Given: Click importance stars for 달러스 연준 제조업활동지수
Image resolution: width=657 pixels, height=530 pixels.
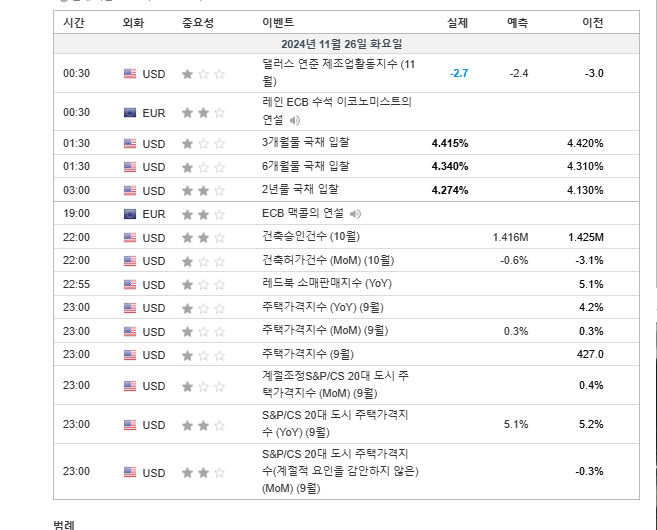Looking at the screenshot, I should click(203, 74).
